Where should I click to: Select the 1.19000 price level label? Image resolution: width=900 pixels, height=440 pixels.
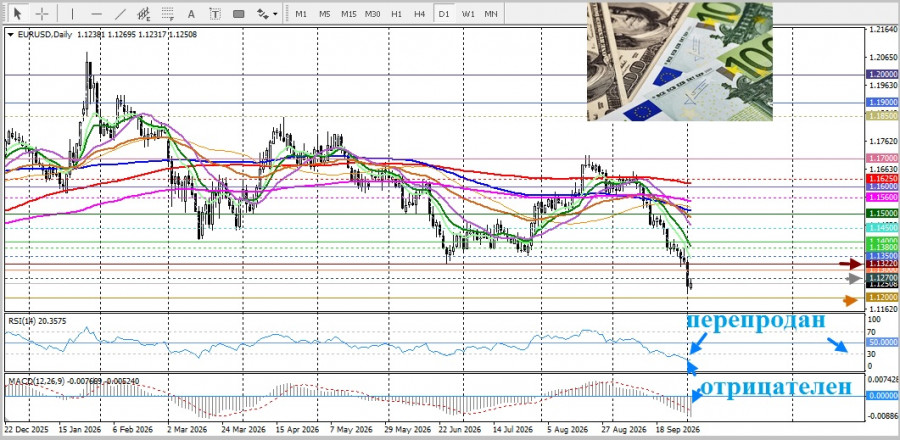[882, 103]
